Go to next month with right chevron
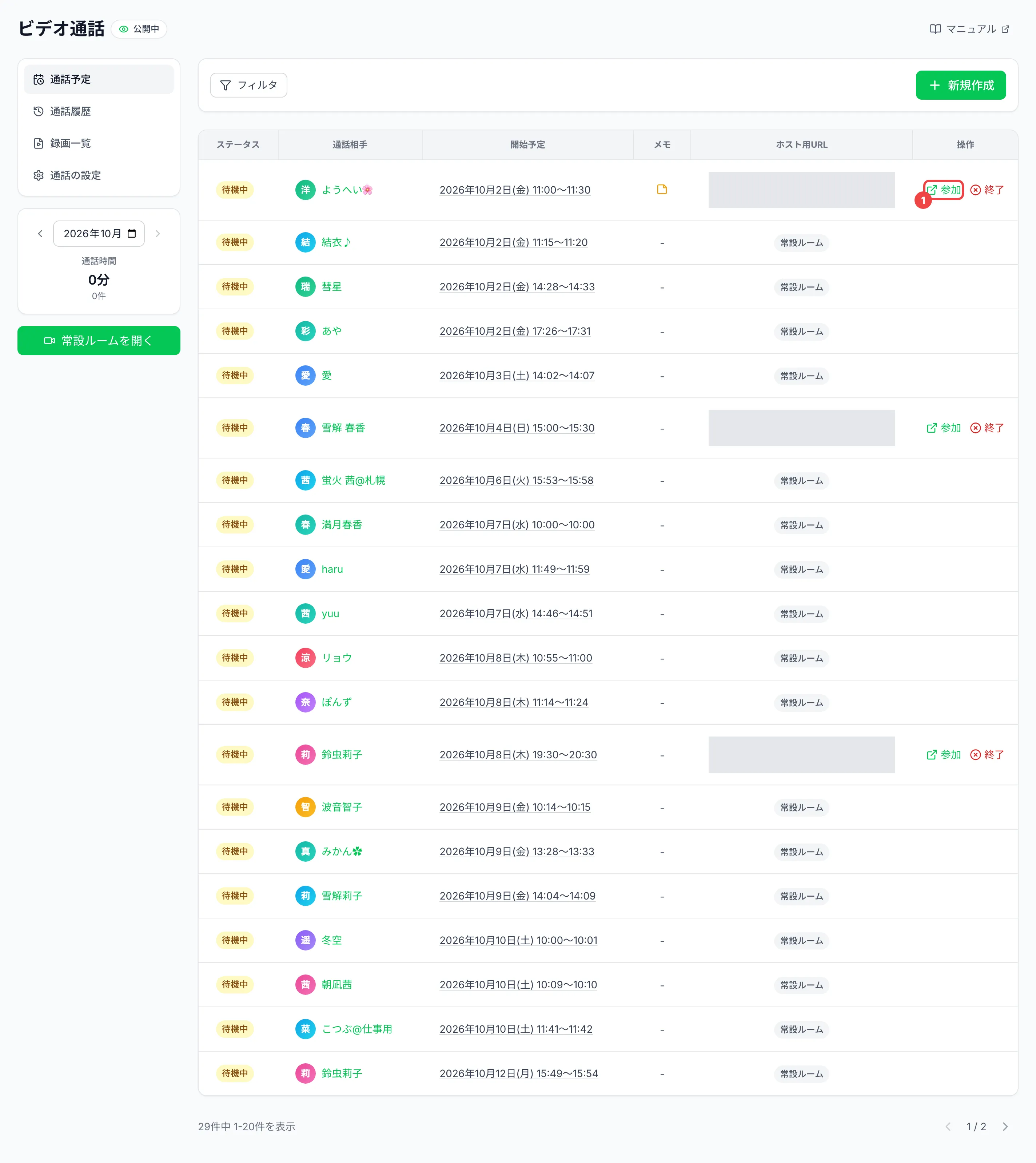 pyautogui.click(x=158, y=234)
